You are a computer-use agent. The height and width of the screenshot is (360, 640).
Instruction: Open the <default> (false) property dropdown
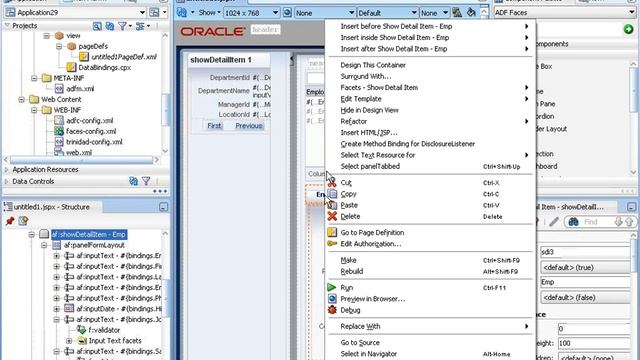pos(585,298)
